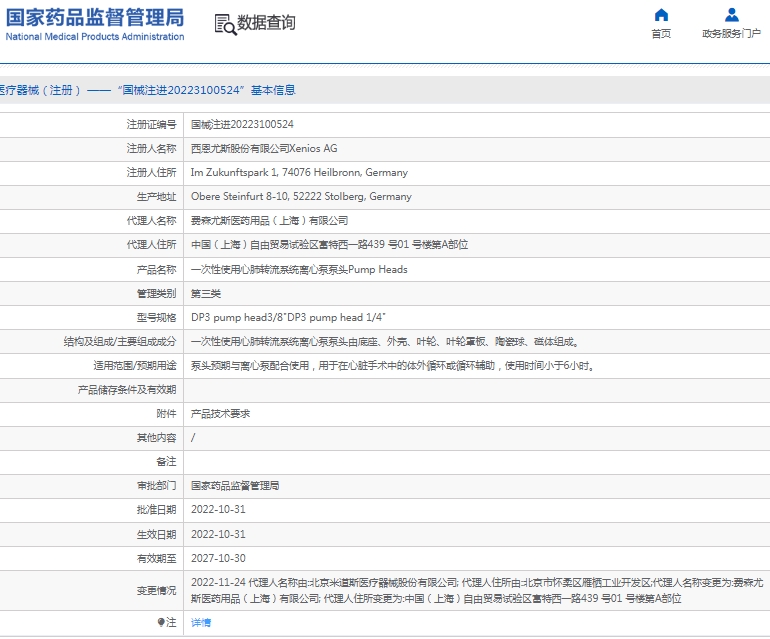Select the 变更情况 2022-11-24 change record
This screenshot has width=770, height=639.
[x=477, y=590]
